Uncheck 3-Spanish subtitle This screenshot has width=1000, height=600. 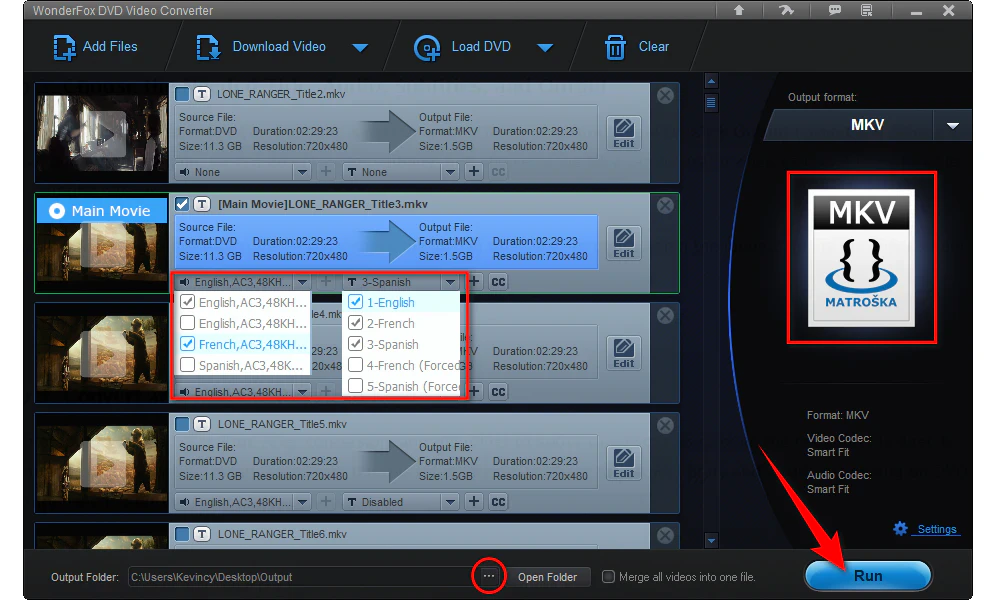pos(356,344)
